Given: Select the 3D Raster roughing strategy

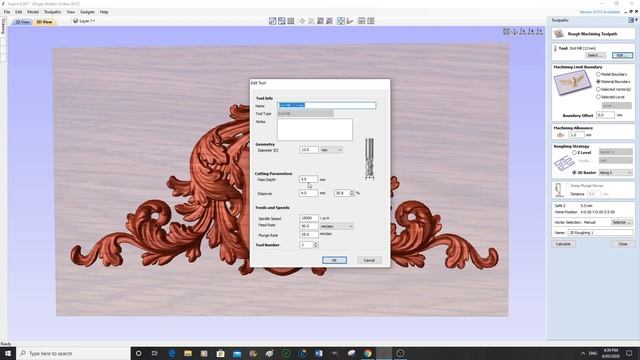Looking at the screenshot, I should tap(574, 172).
